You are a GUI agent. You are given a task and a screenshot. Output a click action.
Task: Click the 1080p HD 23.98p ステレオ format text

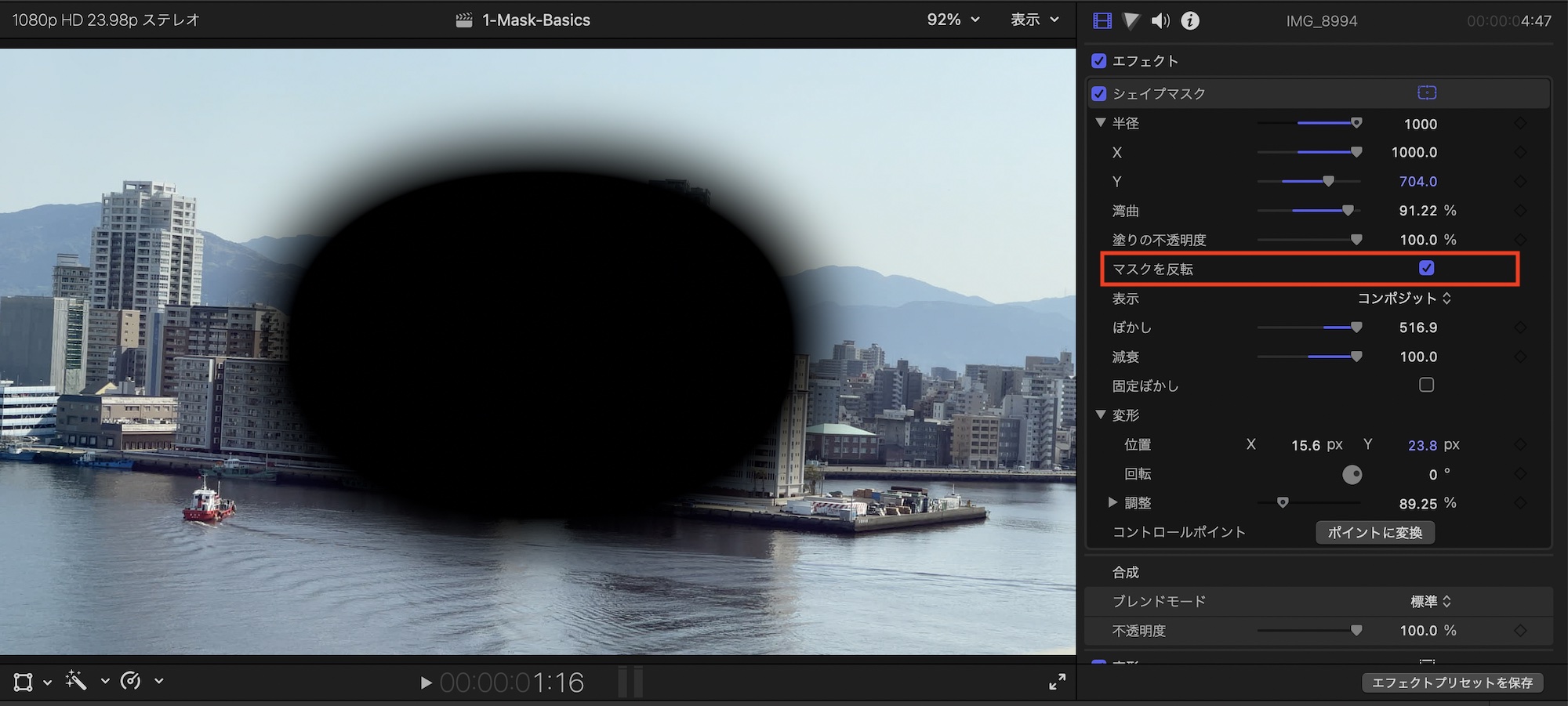(106, 20)
